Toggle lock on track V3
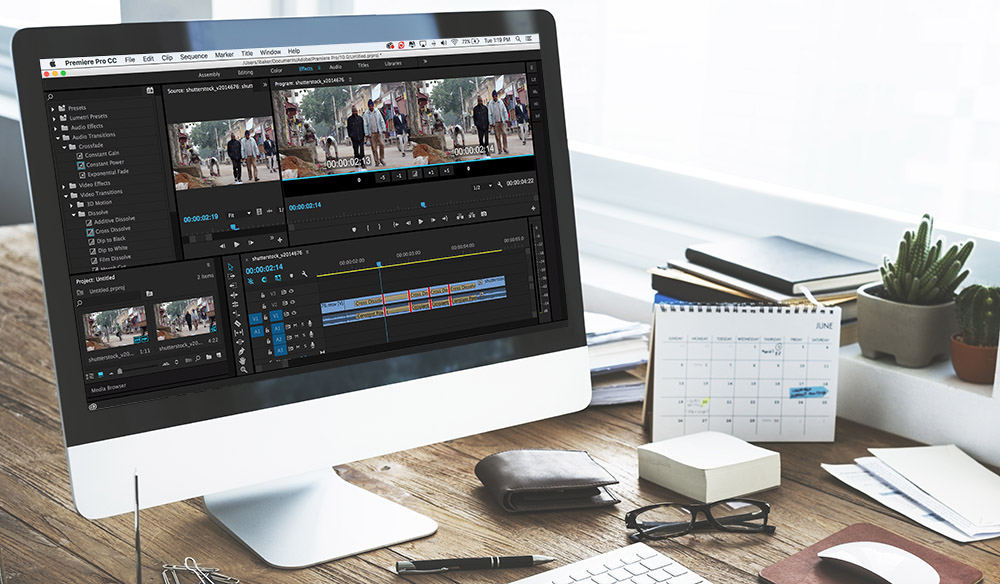 point(263,295)
